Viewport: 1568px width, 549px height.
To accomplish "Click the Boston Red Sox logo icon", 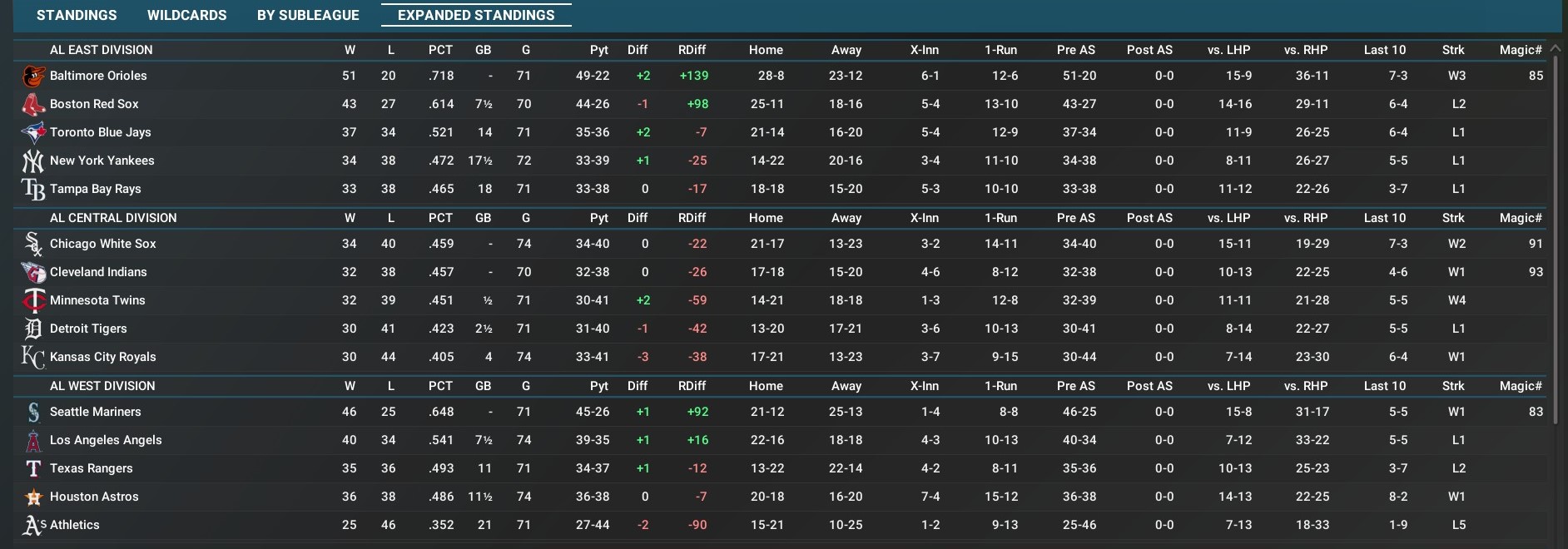I will (33, 104).
